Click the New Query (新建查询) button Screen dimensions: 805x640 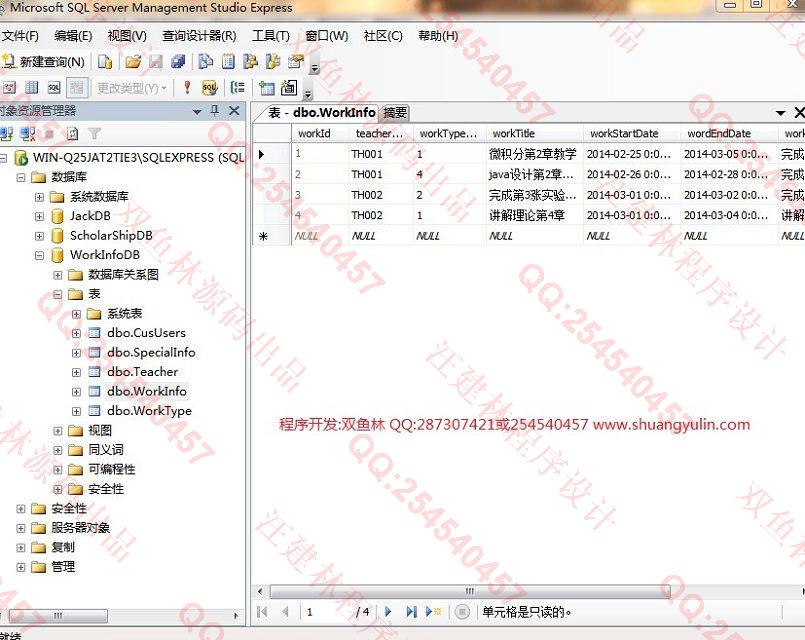tap(43, 62)
